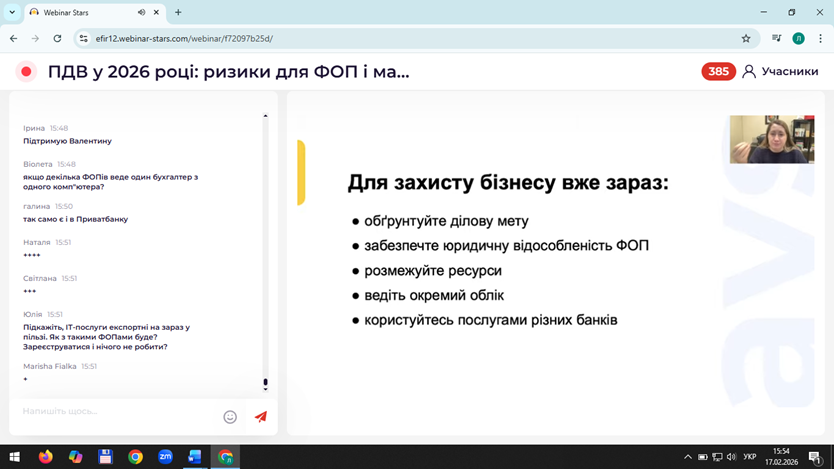Send the chat message with paper plane icon

coord(261,417)
